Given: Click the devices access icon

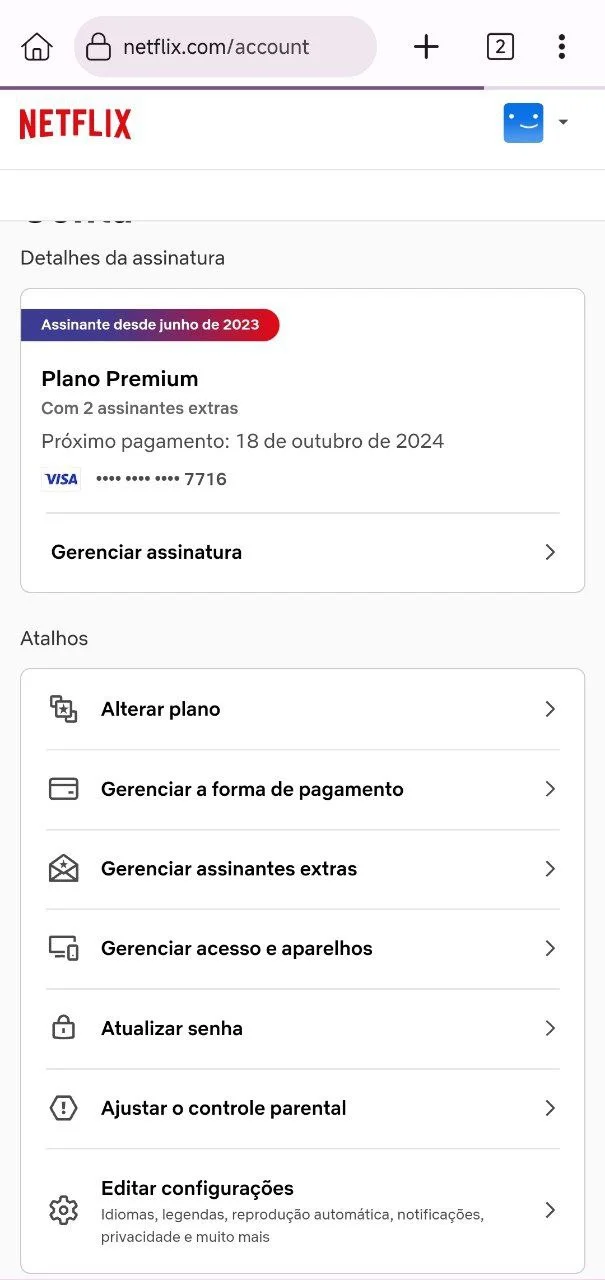Looking at the screenshot, I should tap(63, 949).
